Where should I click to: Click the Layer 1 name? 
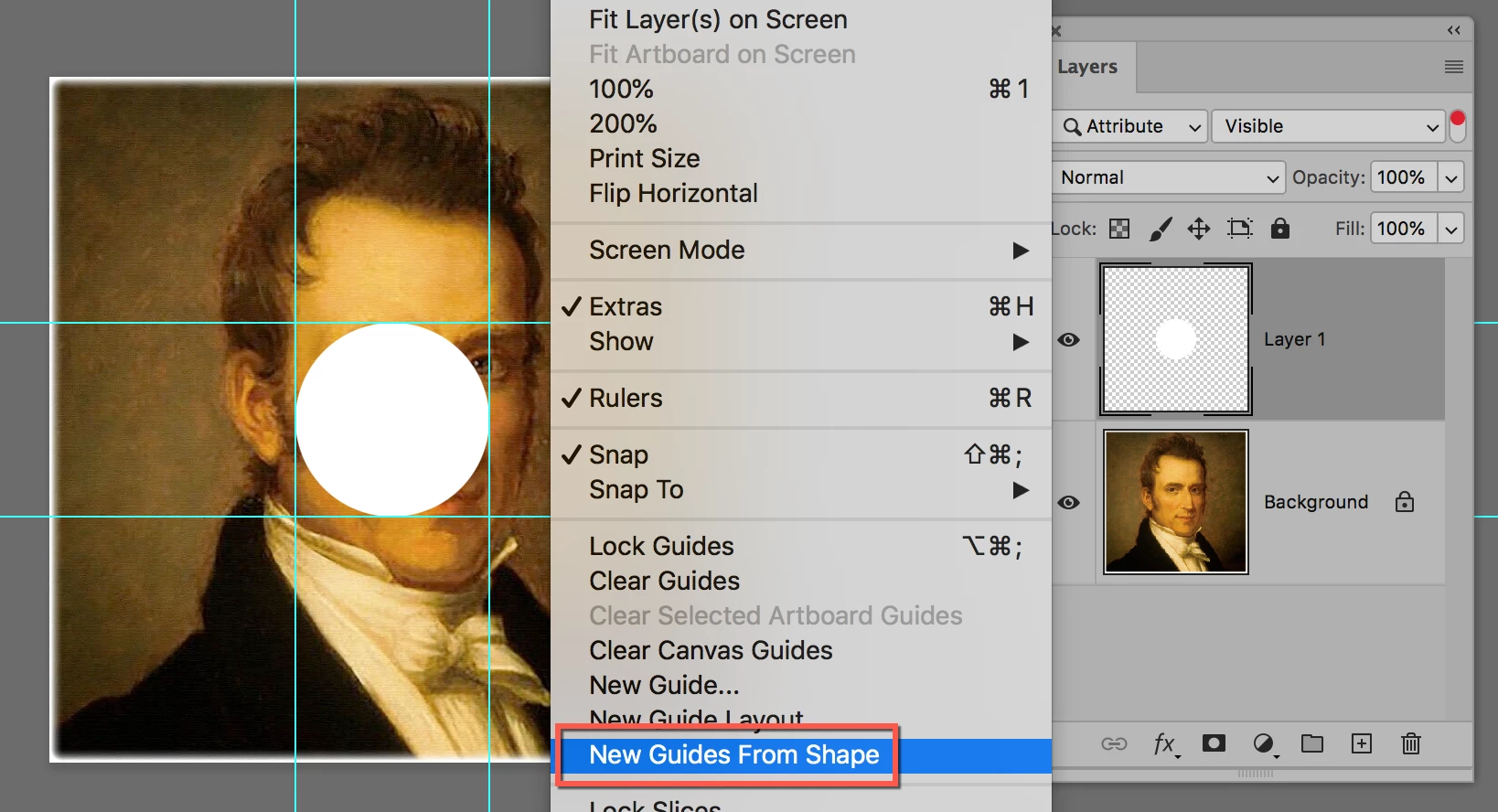(x=1294, y=339)
